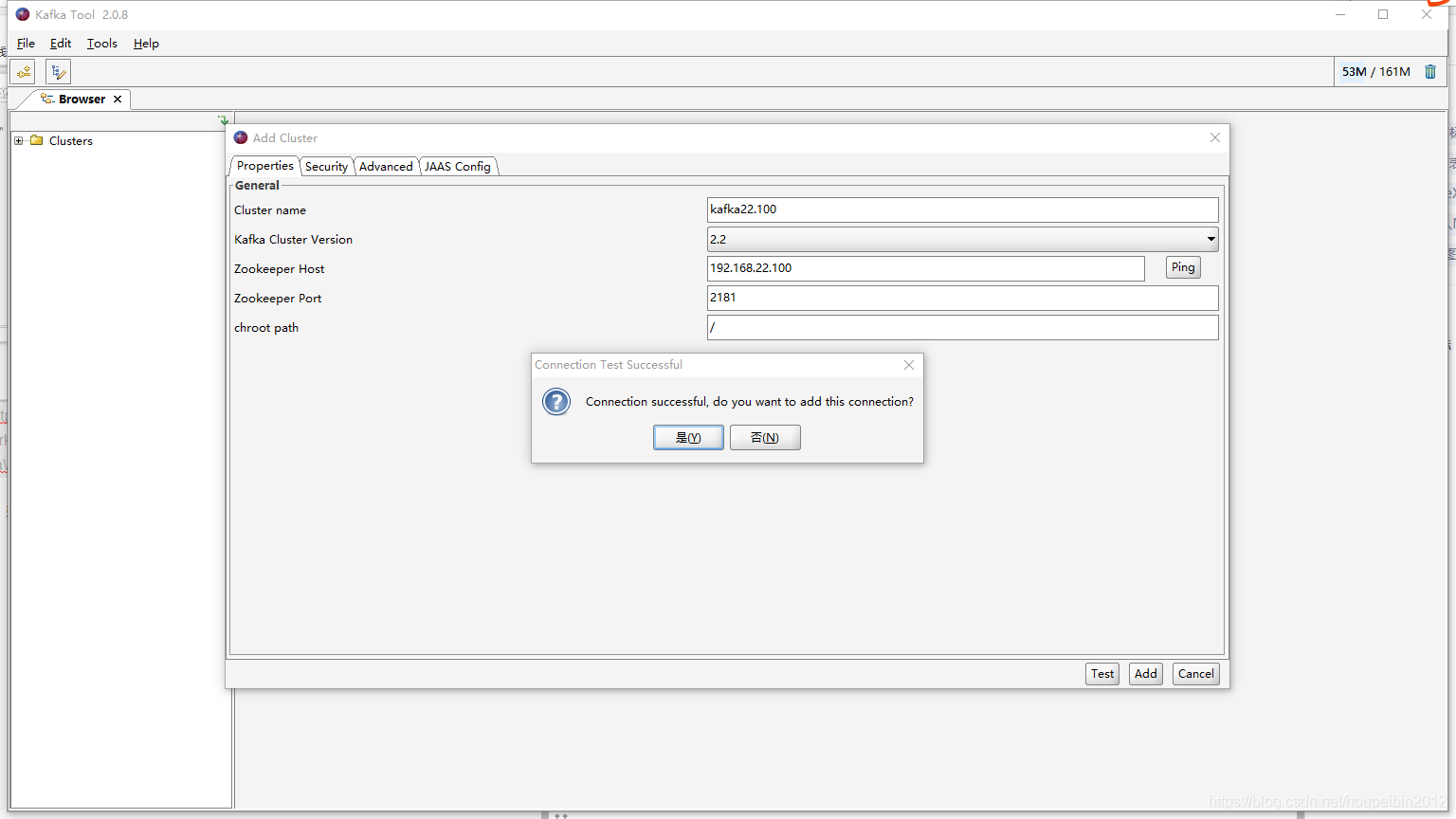Image resolution: width=1456 pixels, height=819 pixels.
Task: Click the 53M / 161M memory indicator
Action: (1376, 72)
